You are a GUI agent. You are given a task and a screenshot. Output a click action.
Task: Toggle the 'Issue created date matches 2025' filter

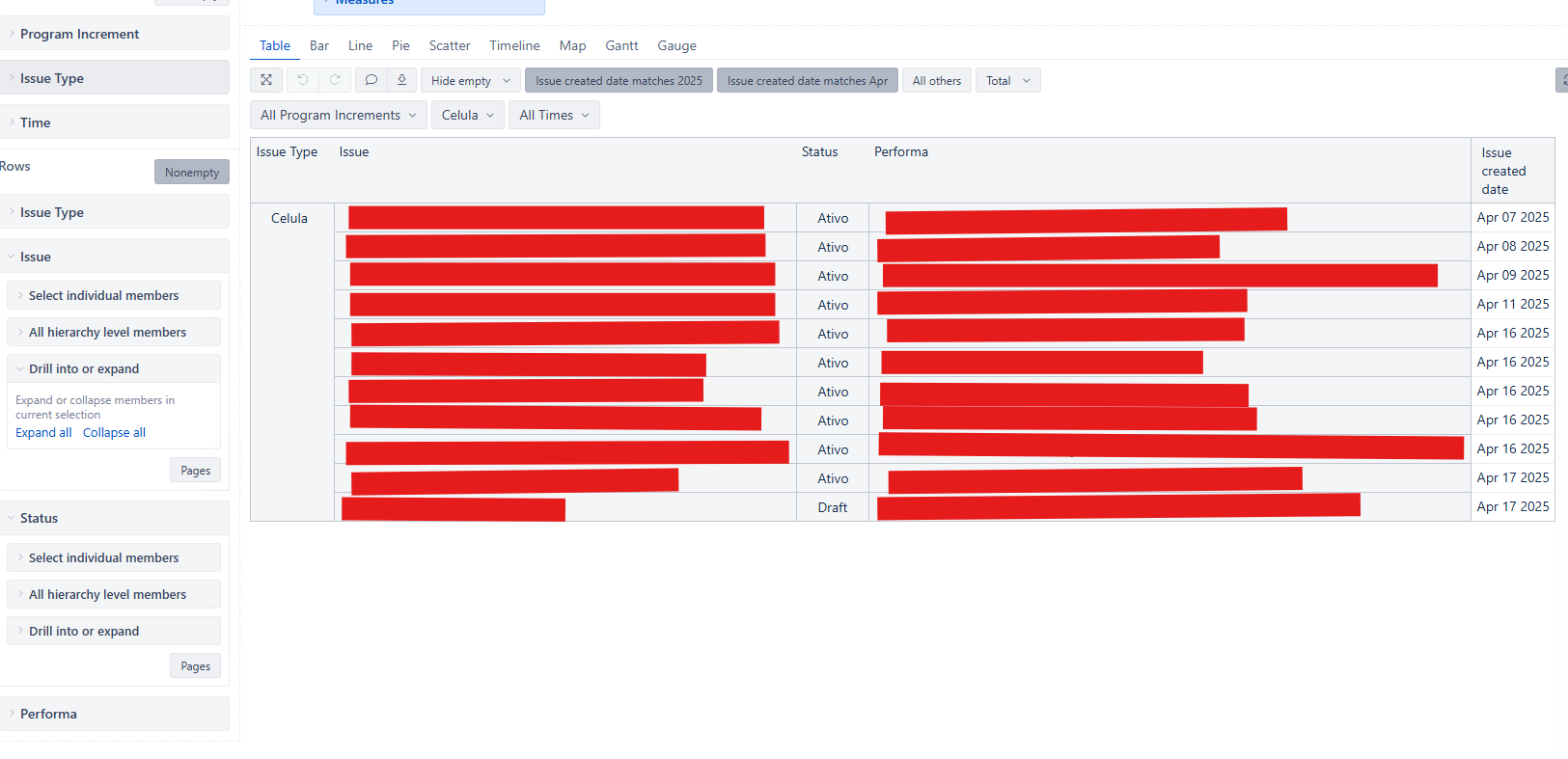(619, 80)
